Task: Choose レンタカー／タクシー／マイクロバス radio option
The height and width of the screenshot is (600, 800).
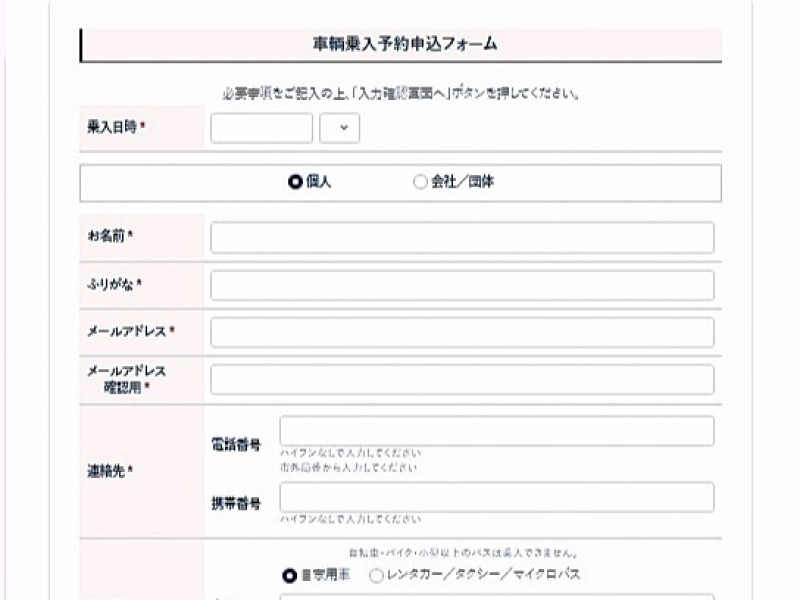Action: point(376,575)
